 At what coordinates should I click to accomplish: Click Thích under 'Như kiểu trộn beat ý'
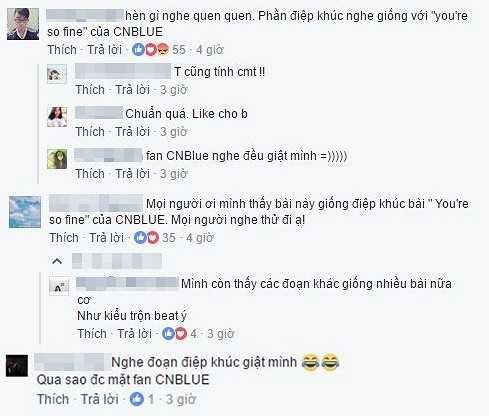[x=92, y=334]
